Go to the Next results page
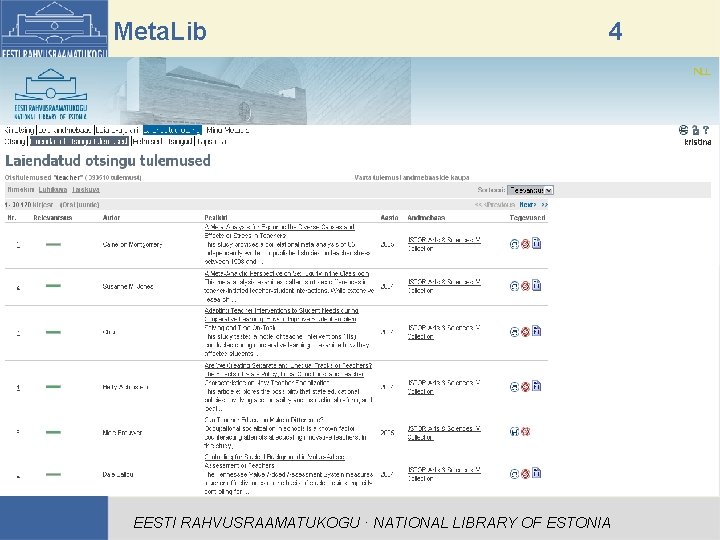This screenshot has height=540, width=720. 528,205
